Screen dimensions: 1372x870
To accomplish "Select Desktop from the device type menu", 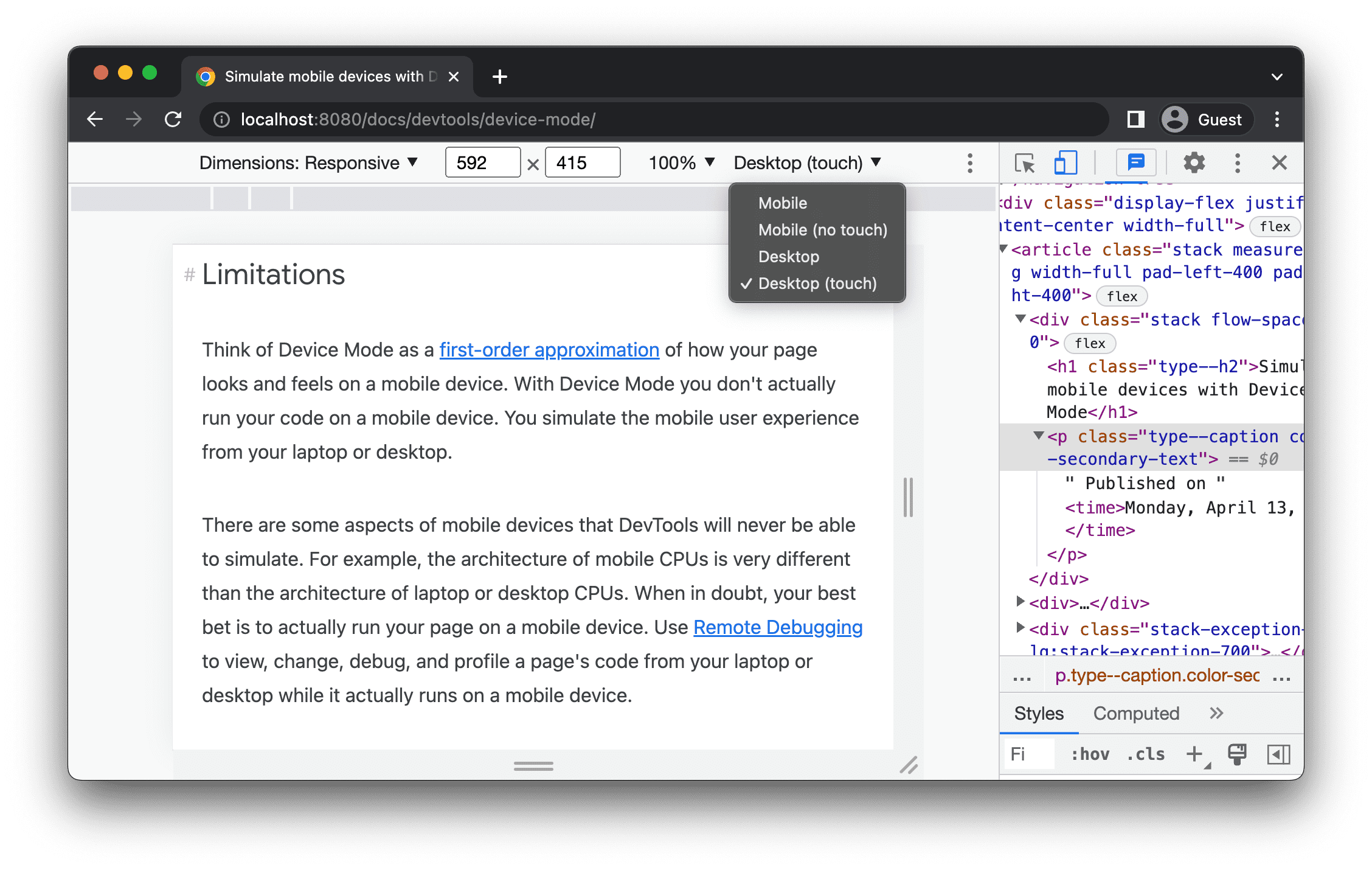I will pos(791,257).
